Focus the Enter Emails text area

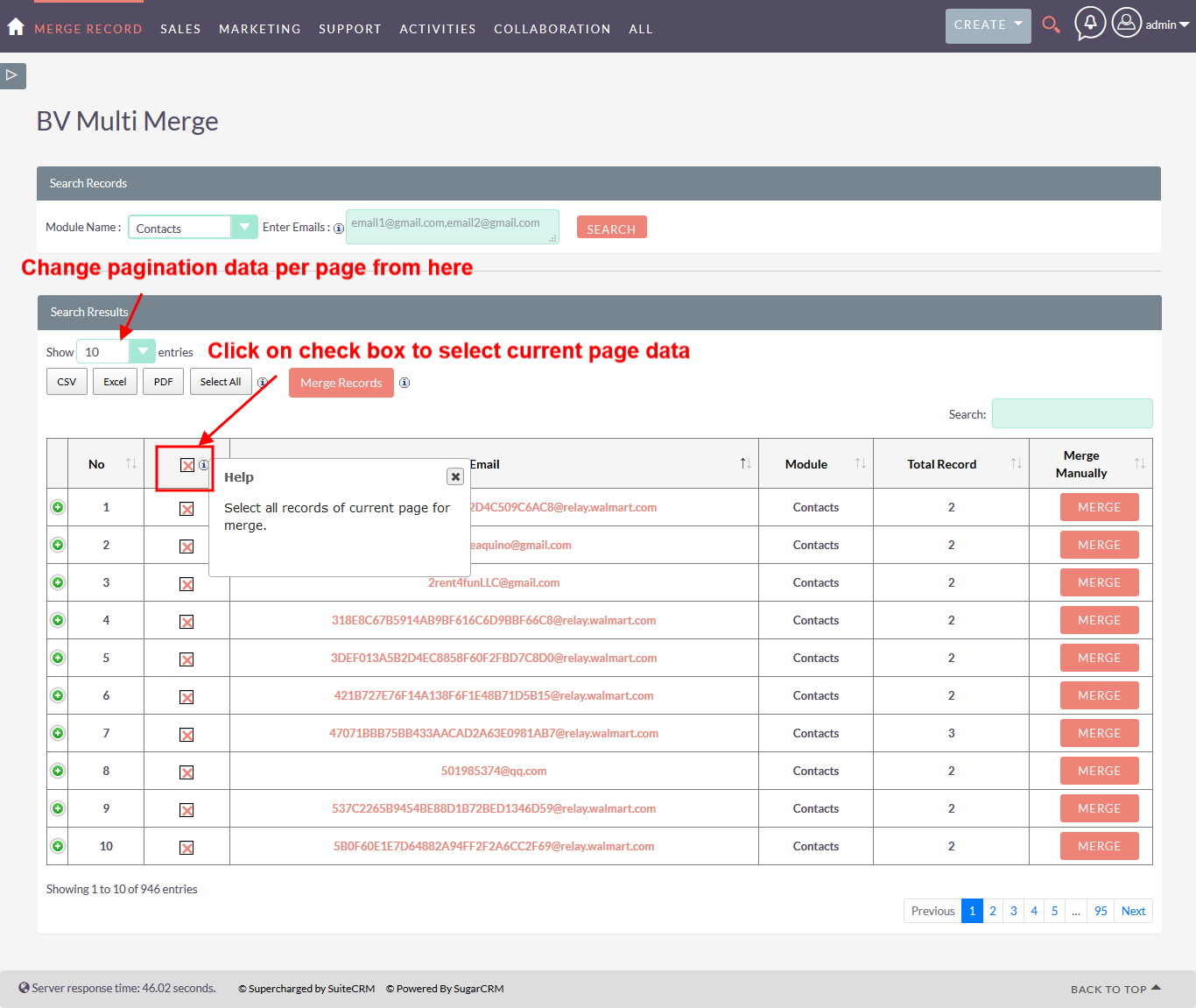click(453, 227)
